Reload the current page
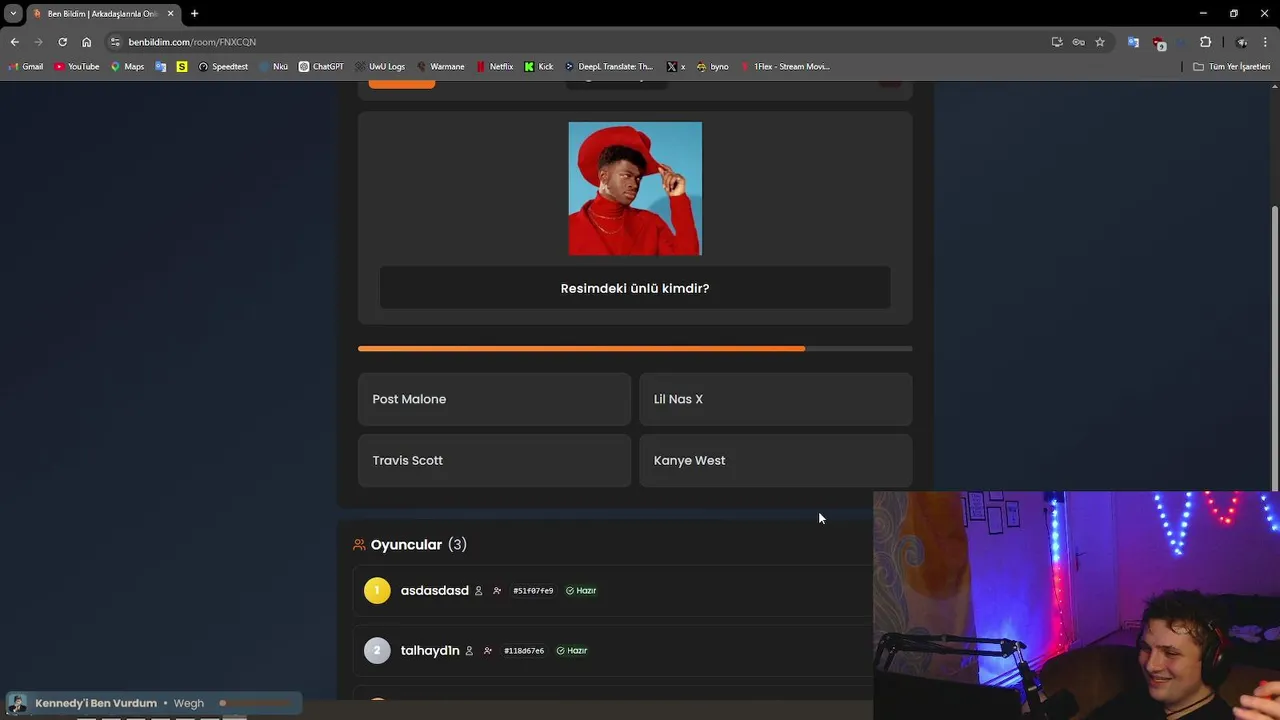 pos(62,42)
